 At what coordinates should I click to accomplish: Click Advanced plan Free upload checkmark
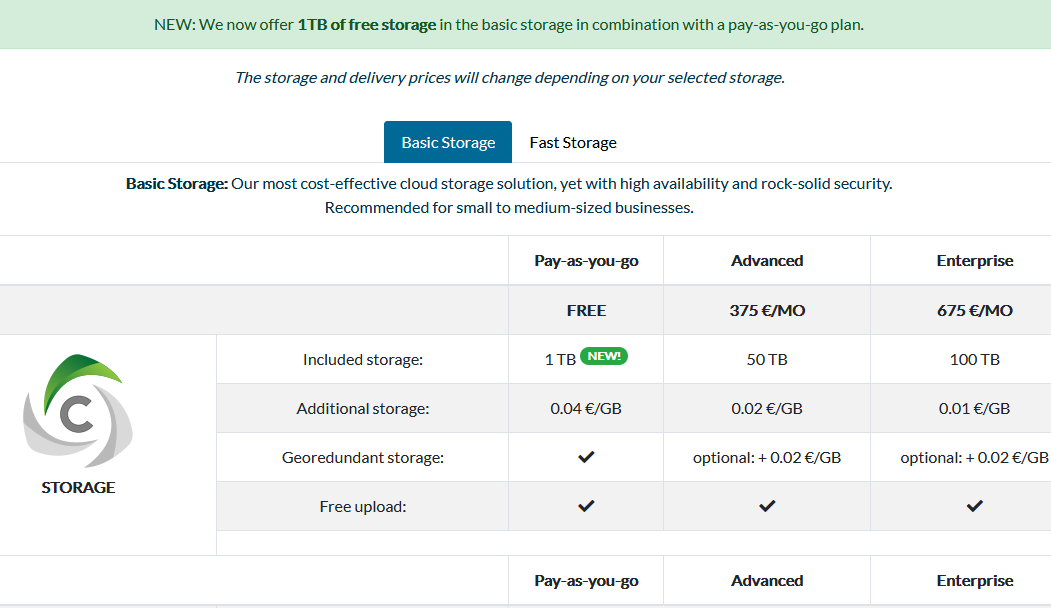767,506
